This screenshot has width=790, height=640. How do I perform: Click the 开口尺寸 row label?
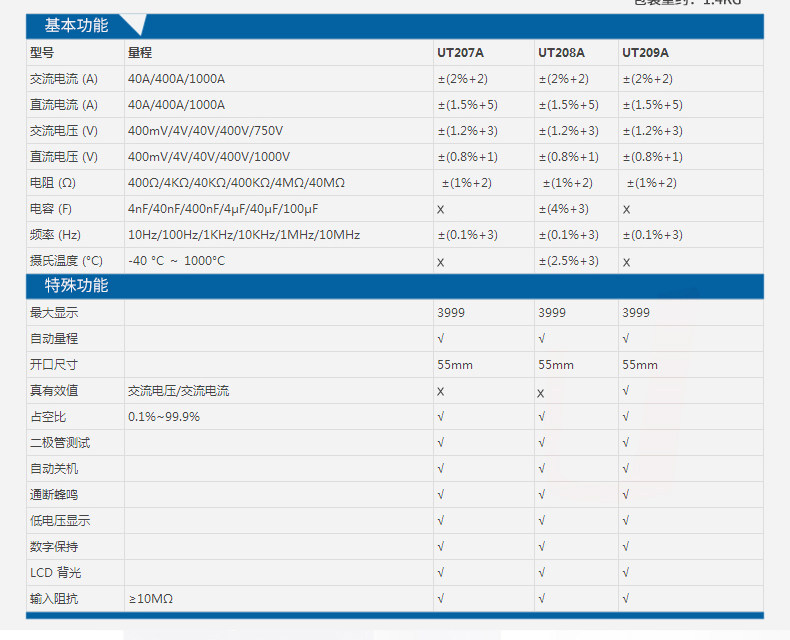click(x=54, y=364)
